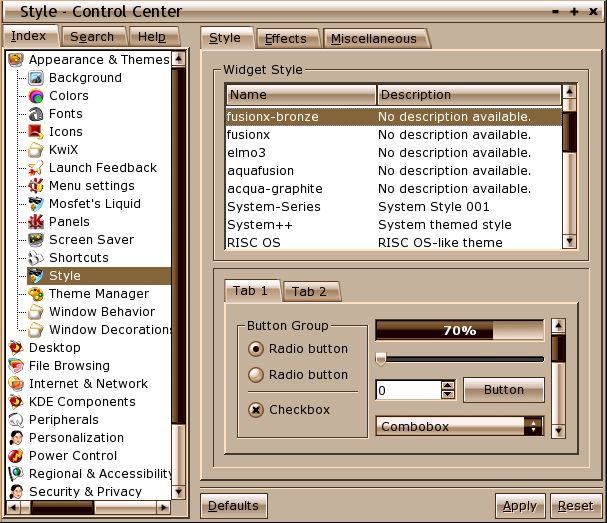Click right arrow of sidebar horizontal scrollbar

click(164, 507)
